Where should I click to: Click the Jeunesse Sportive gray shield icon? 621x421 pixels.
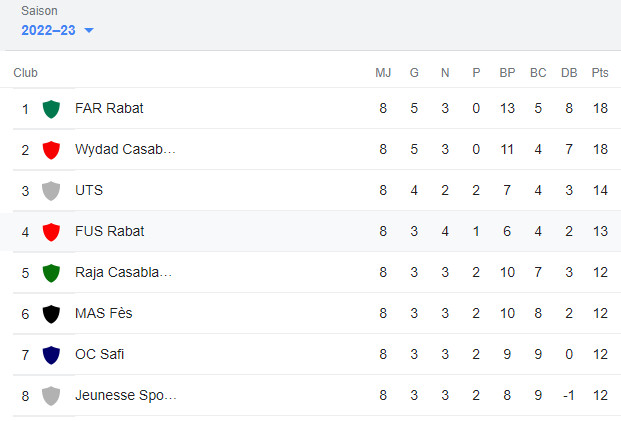tap(51, 396)
